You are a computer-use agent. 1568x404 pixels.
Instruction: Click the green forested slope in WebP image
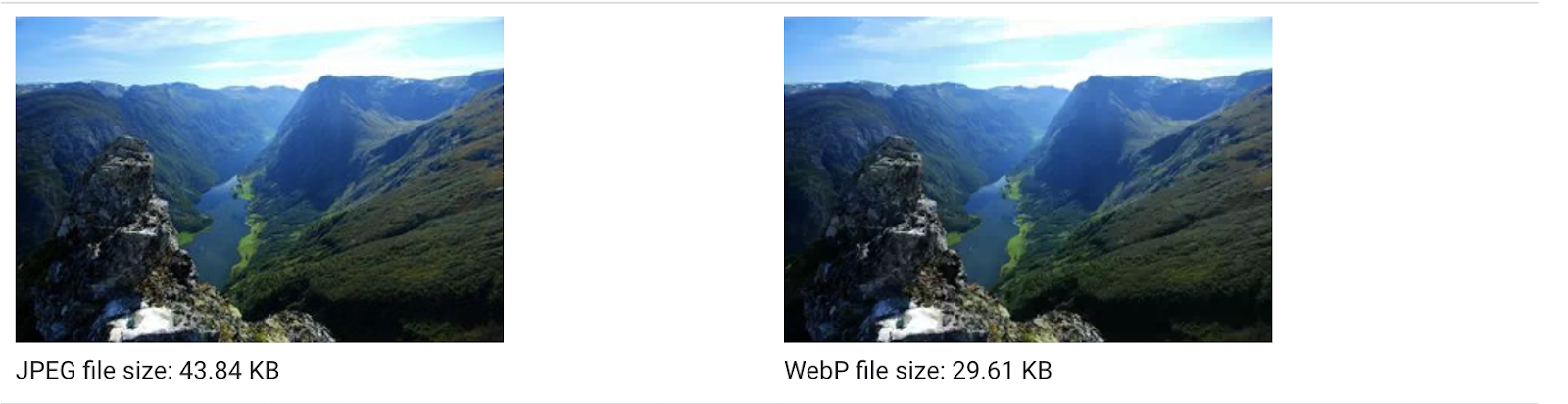(1160, 255)
